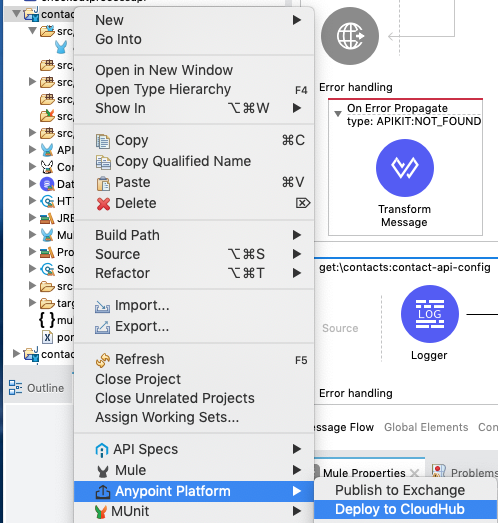Viewport: 498px width, 523px height.
Task: Click the On Error Propagate label
Action: tap(397, 108)
